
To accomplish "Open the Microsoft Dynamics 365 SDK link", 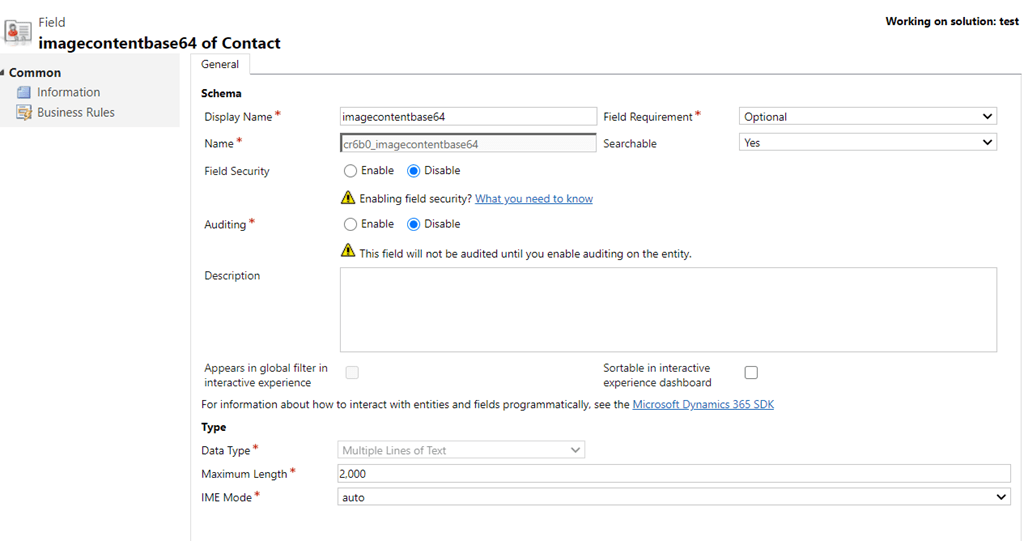I will point(703,405).
